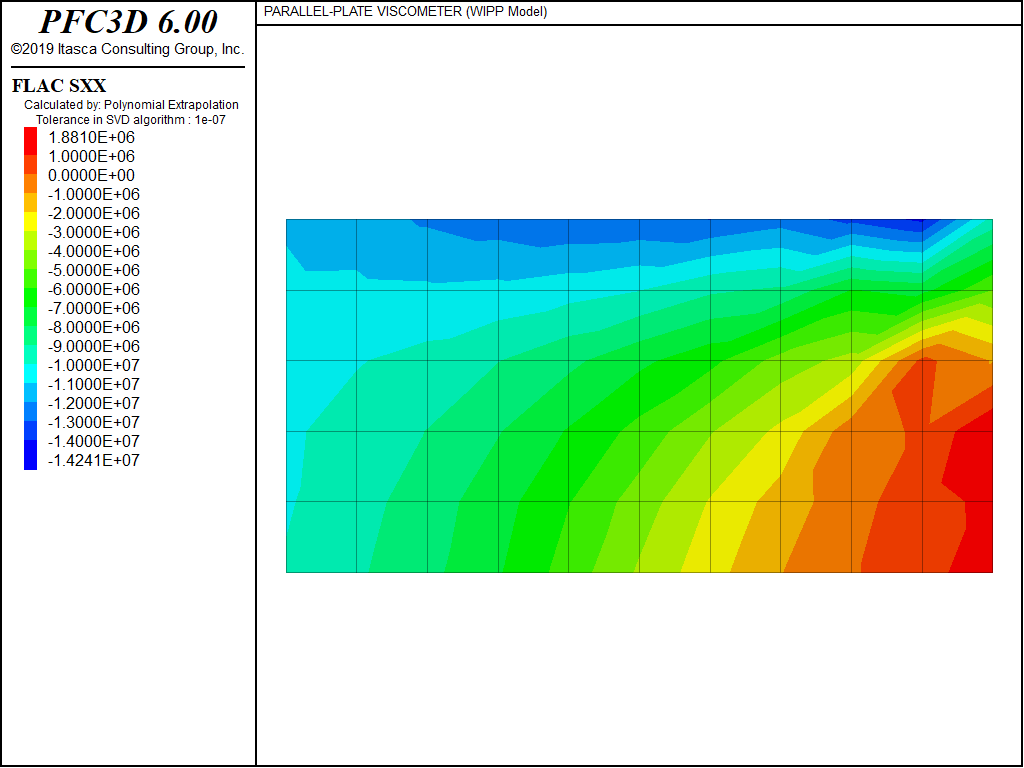Click legend value -5.0000E+06
1024x768 pixels.
tap(93, 270)
